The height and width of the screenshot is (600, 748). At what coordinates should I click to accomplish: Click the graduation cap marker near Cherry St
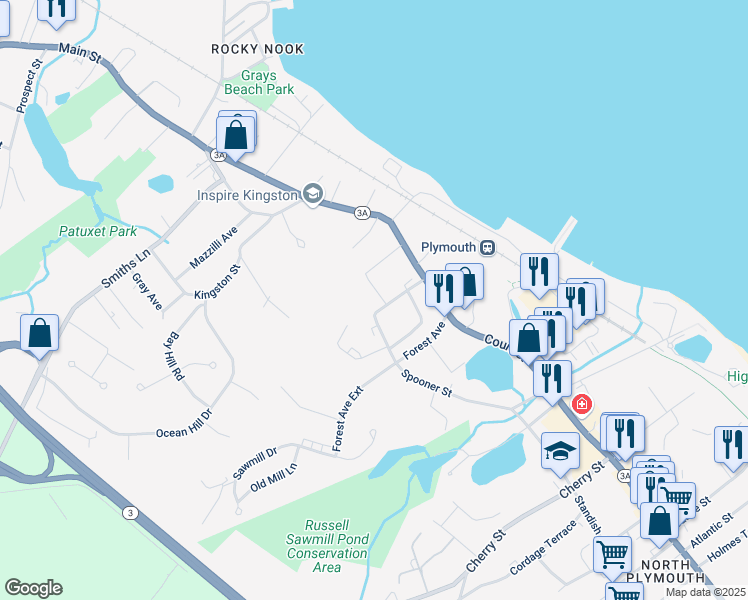561,454
